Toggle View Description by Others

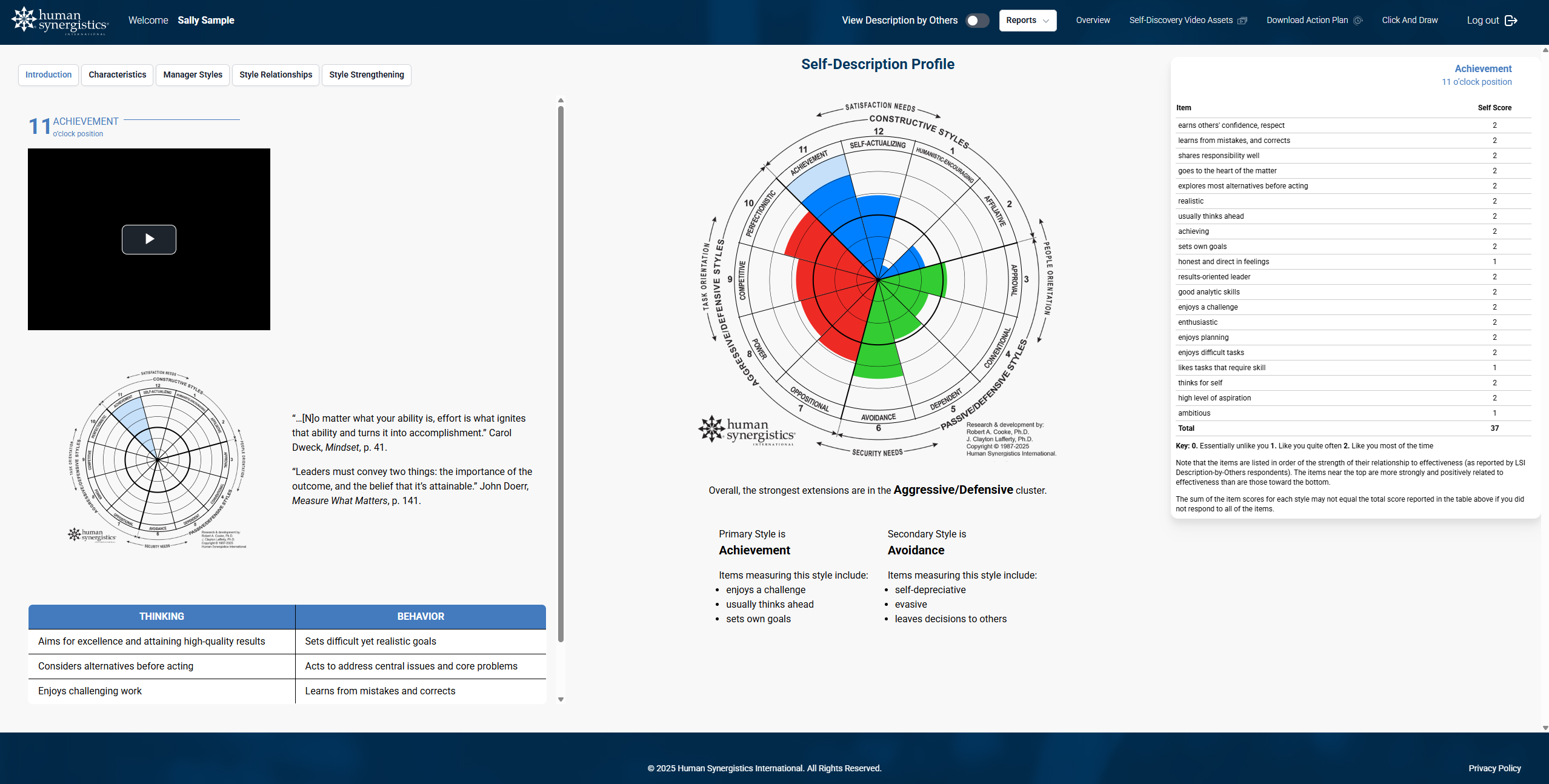976,20
